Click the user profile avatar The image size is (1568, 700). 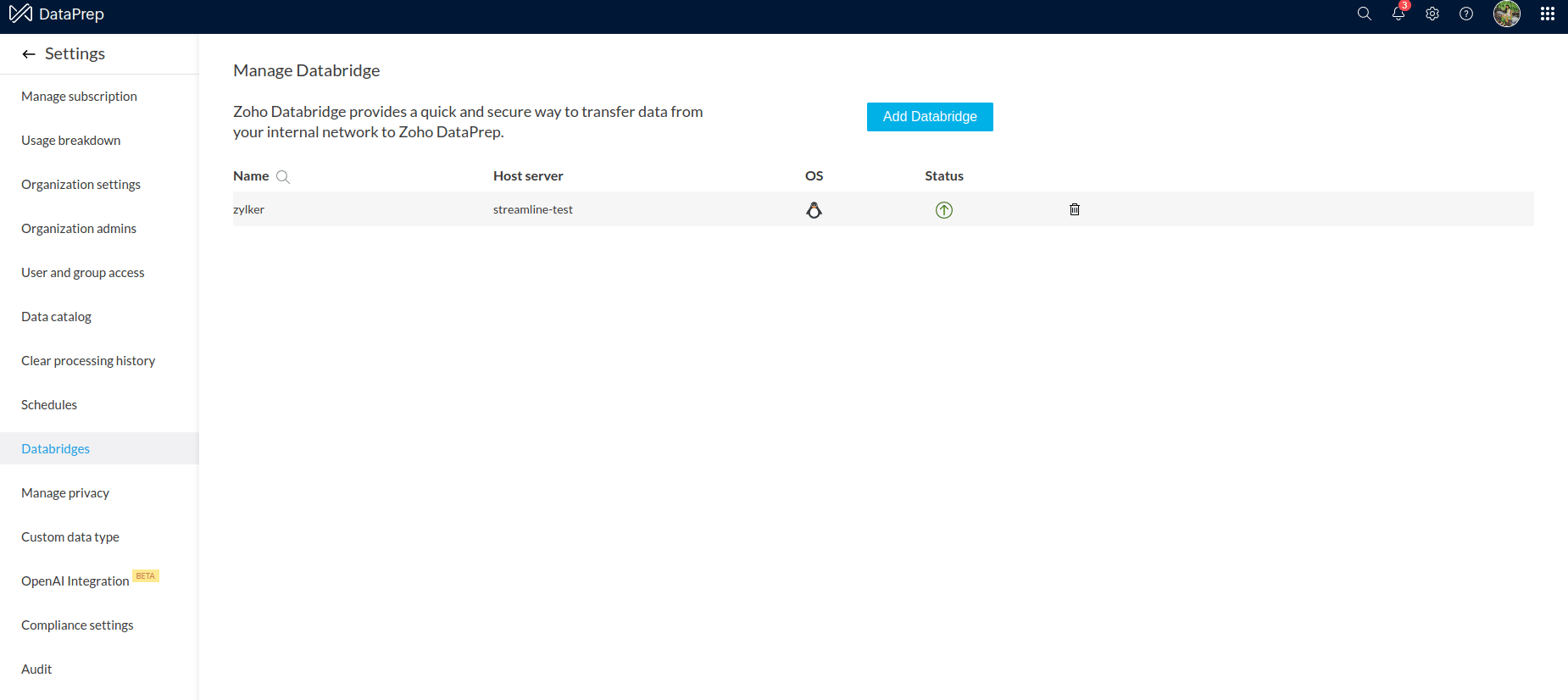click(x=1507, y=14)
